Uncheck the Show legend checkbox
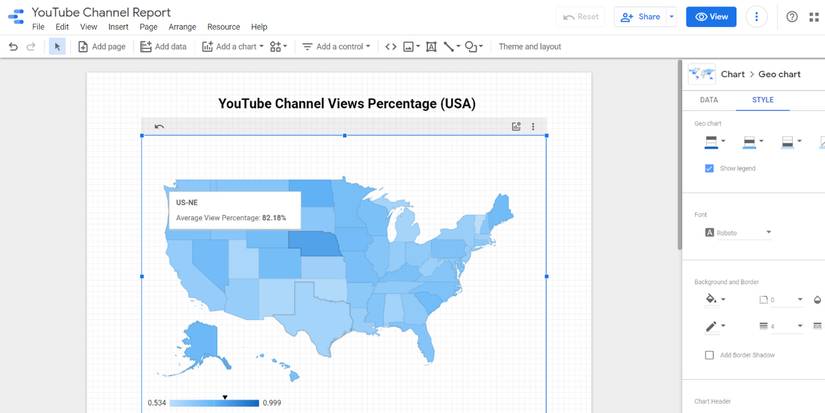825x413 pixels. [x=709, y=168]
